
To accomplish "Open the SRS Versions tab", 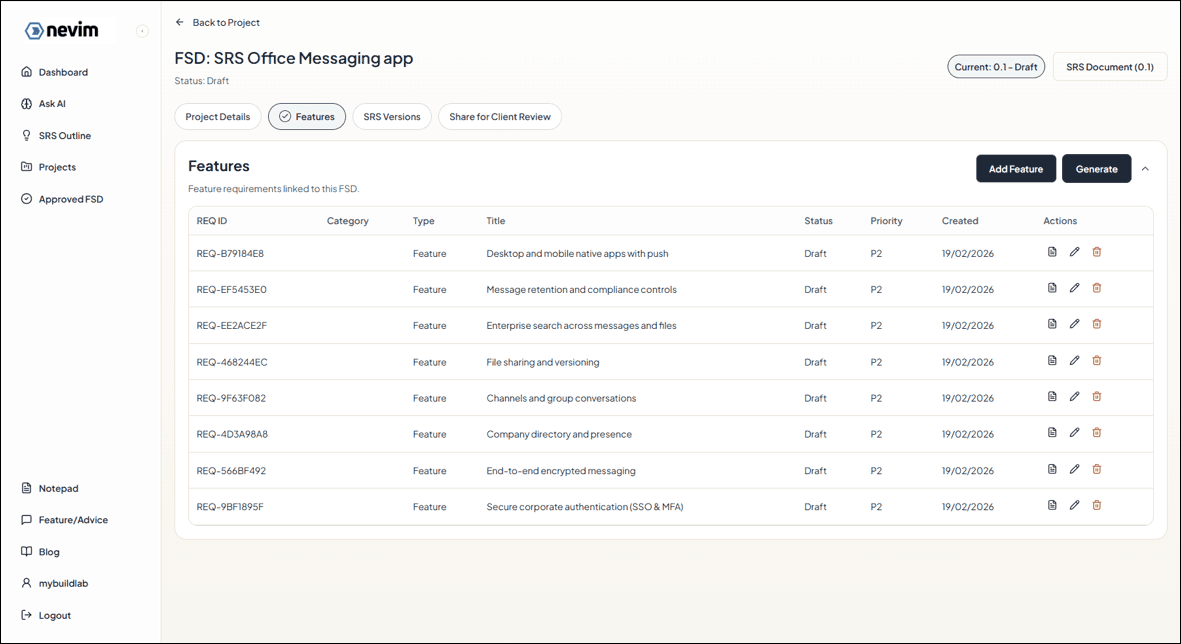I will (391, 116).
